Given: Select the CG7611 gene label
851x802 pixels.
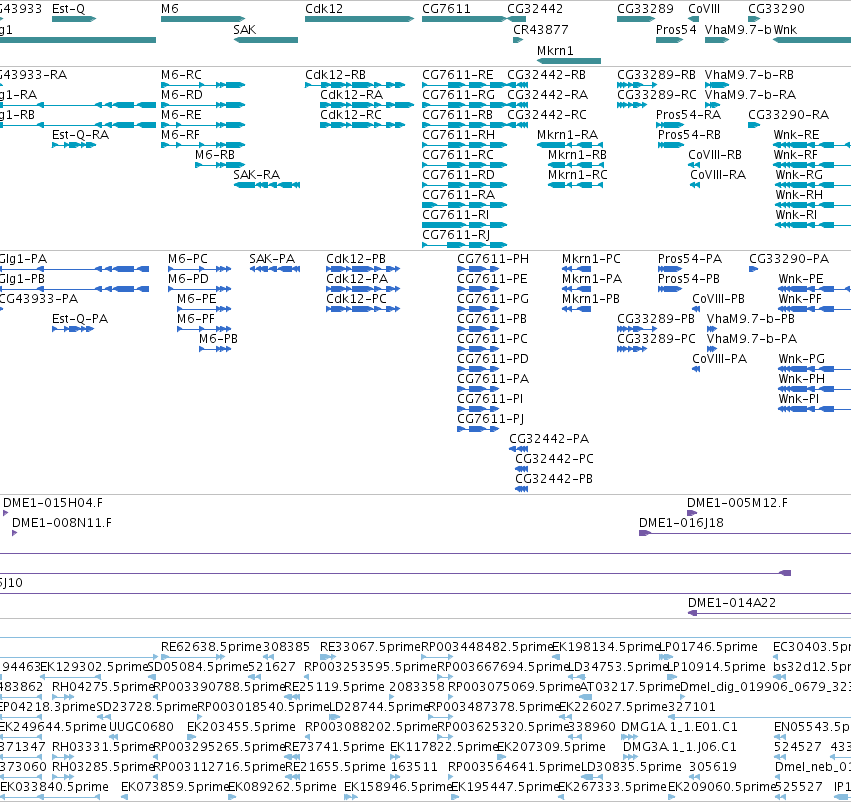Looking at the screenshot, I should point(446,9).
